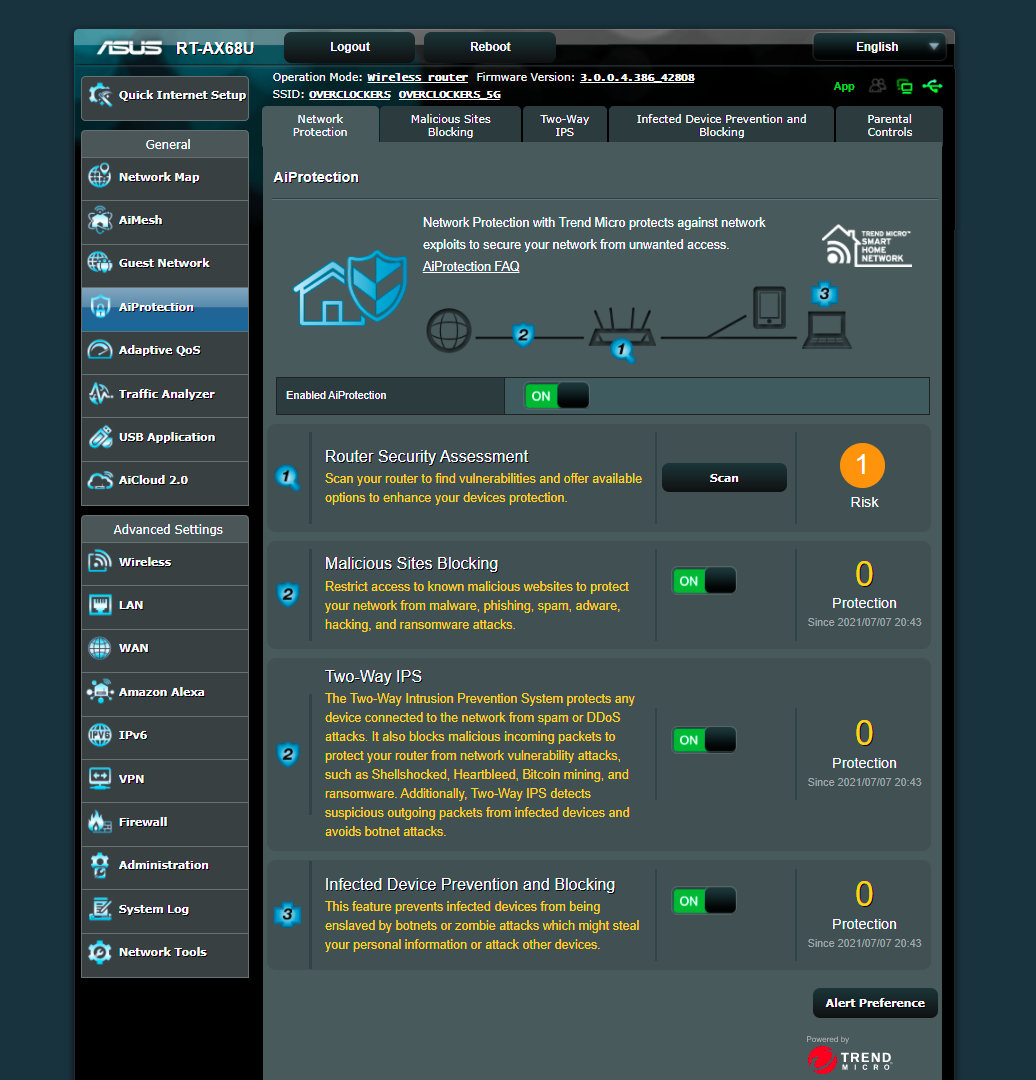Switch to the Network Protection tab
1036x1080 pixels.
[x=320, y=125]
